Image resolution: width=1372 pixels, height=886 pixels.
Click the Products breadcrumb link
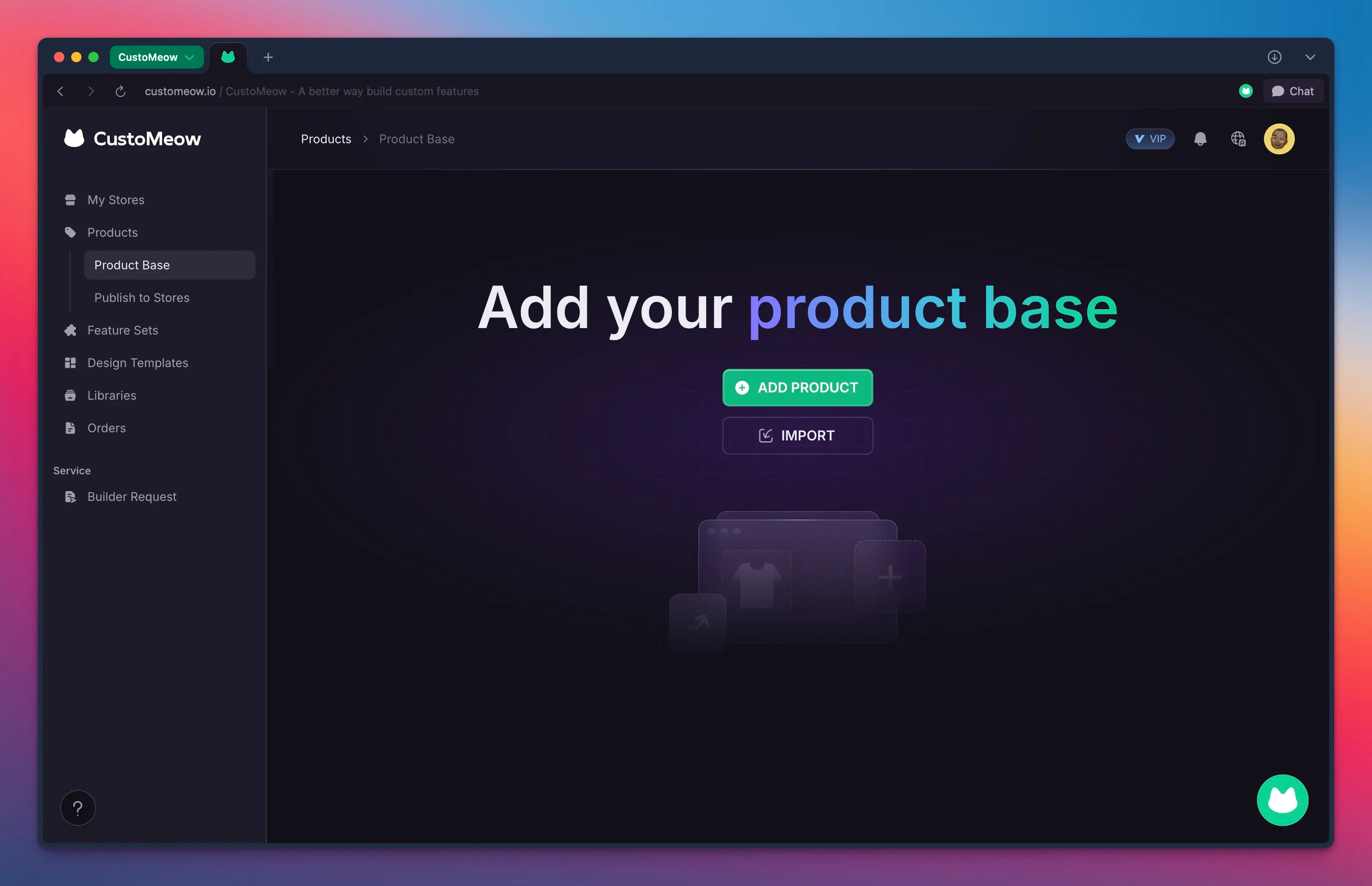pos(326,139)
